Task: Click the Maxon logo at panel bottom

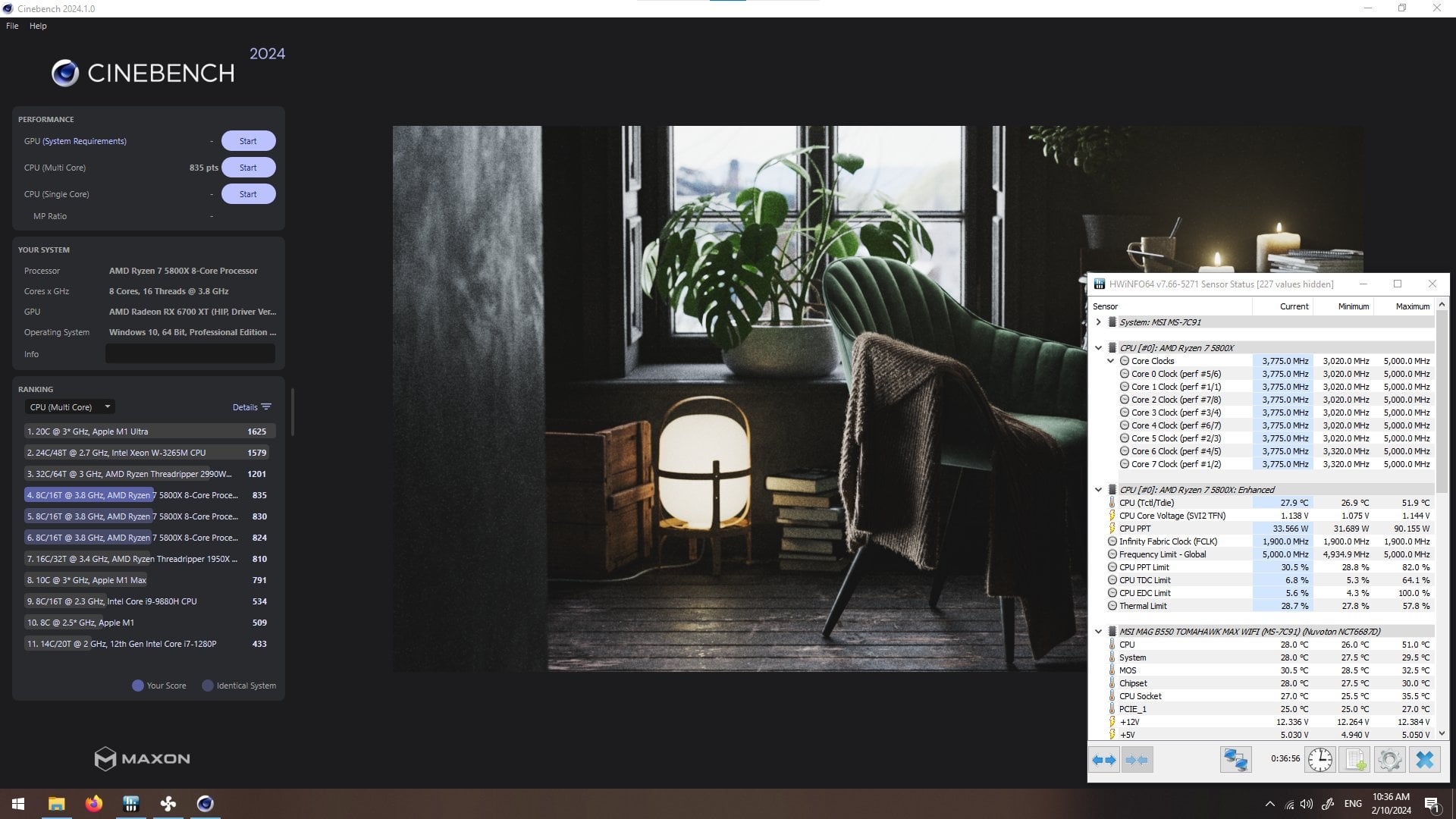Action: [143, 758]
